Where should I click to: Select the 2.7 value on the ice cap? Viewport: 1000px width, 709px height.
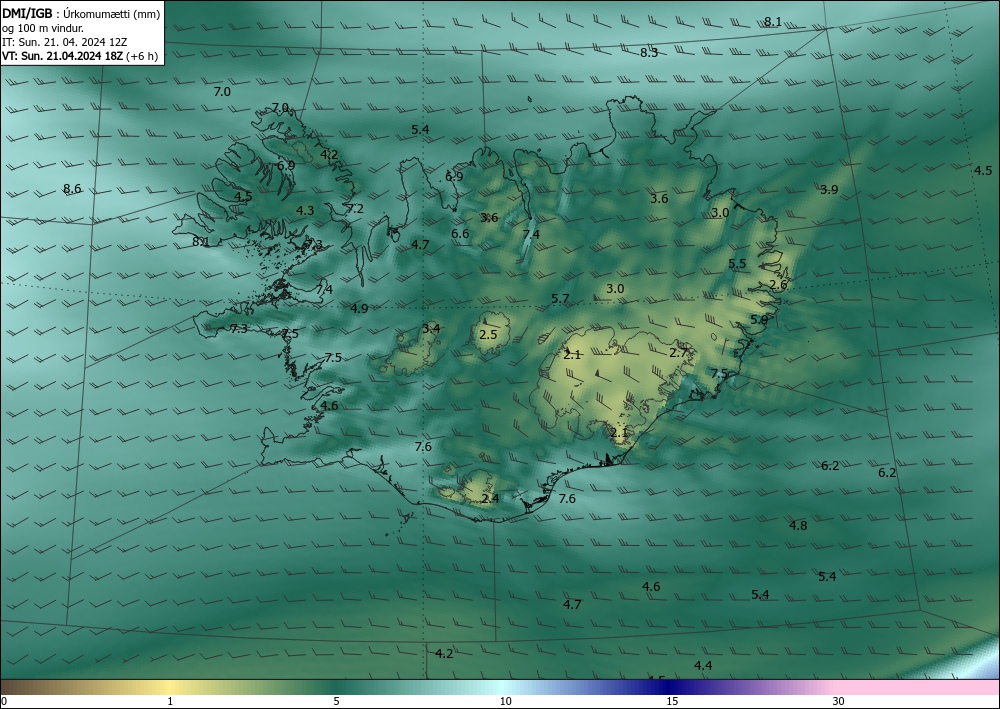point(679,353)
